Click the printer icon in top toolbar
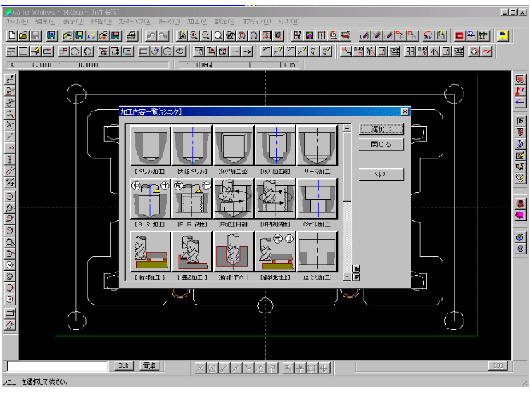 [x=132, y=36]
